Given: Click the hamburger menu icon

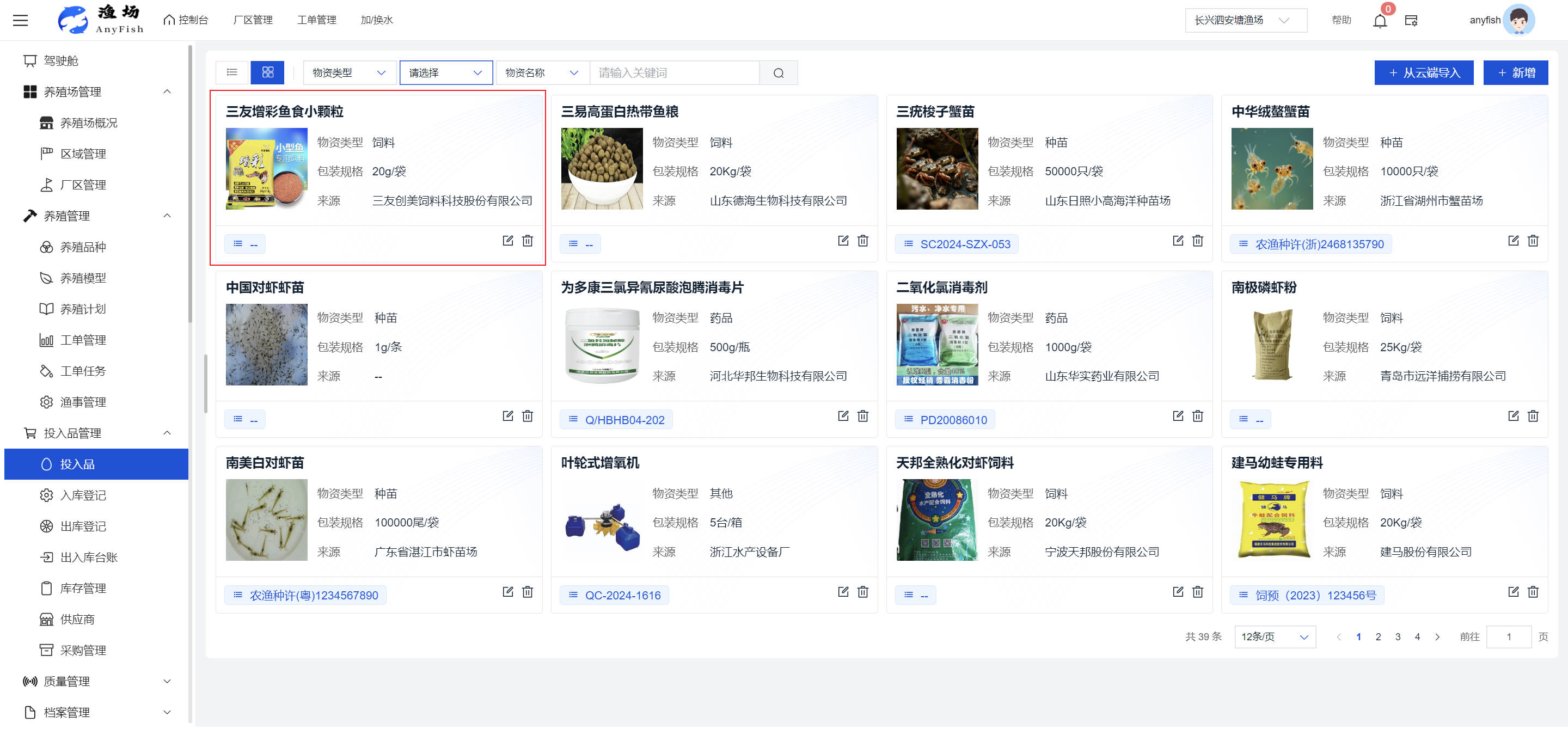Looking at the screenshot, I should click(21, 21).
